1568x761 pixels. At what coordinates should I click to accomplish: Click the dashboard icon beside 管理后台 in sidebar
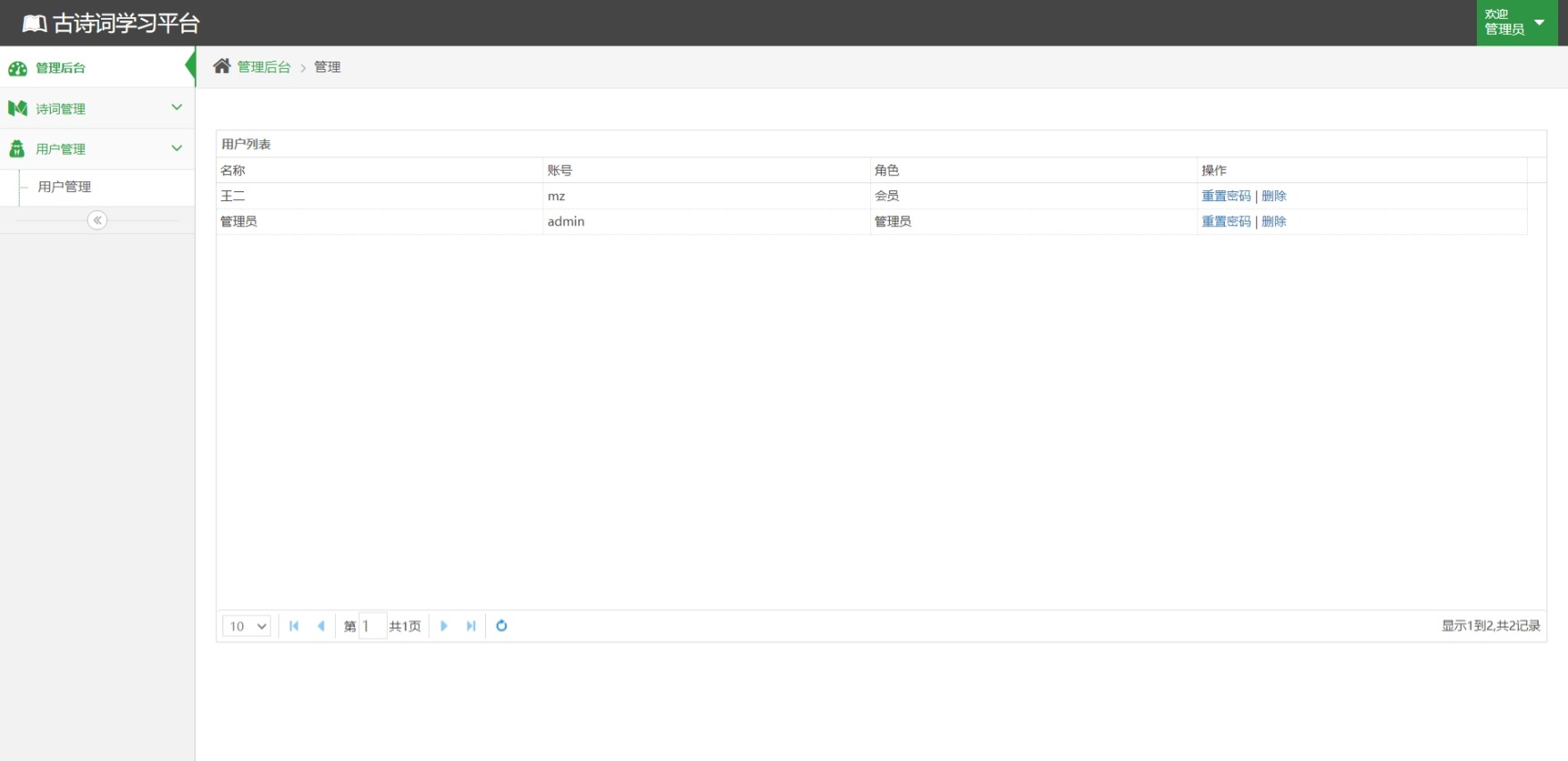17,68
